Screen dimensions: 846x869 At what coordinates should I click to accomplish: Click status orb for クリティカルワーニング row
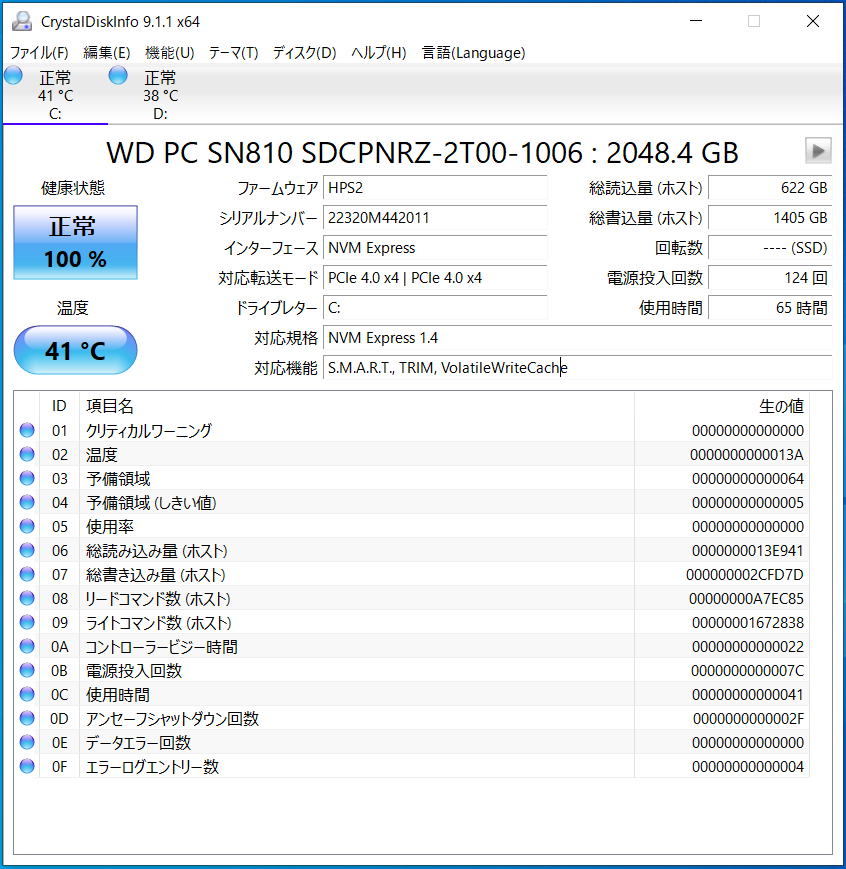[27, 431]
